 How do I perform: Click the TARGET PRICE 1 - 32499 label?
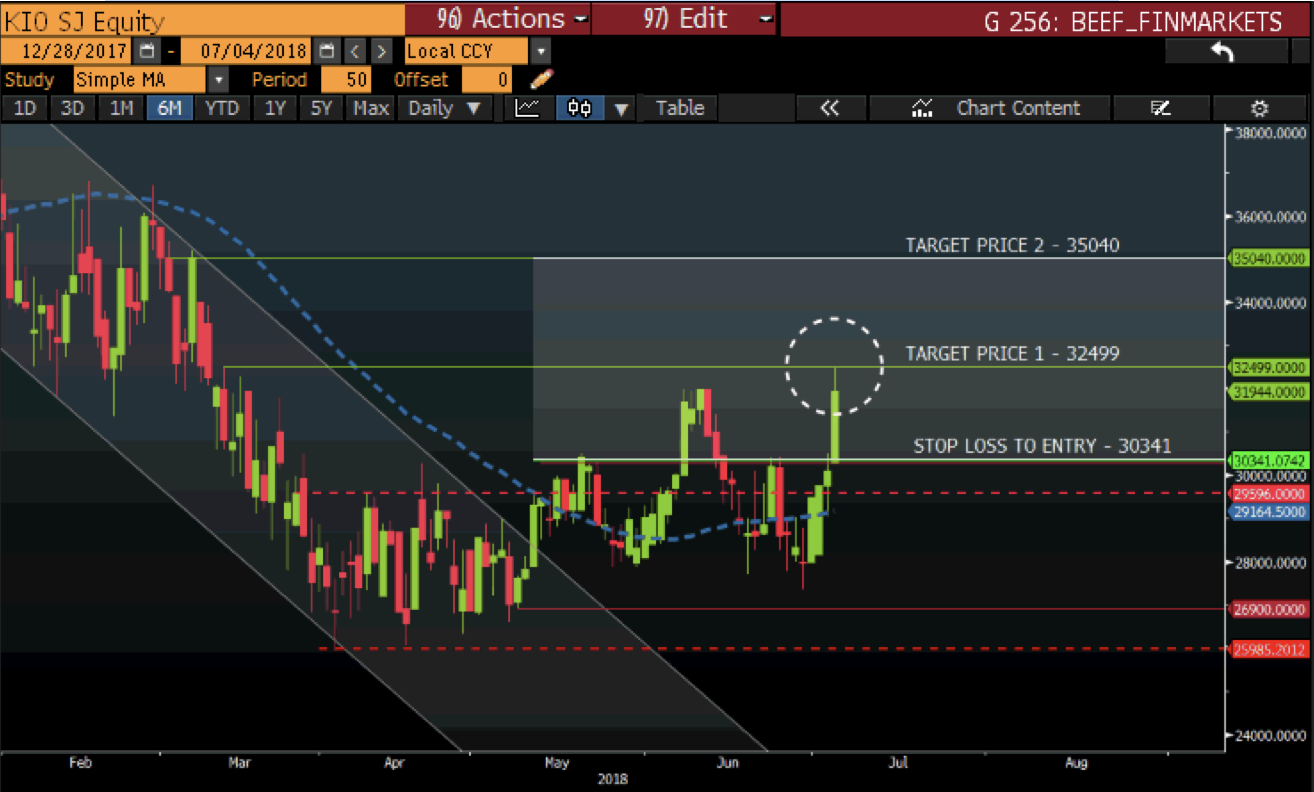click(x=1012, y=353)
